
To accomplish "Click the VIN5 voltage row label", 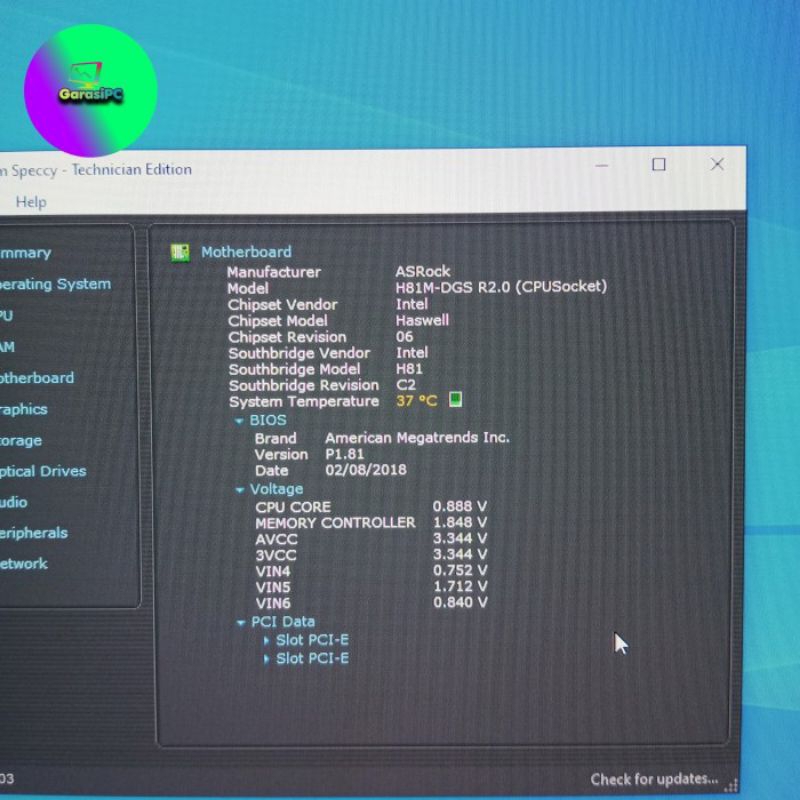I will point(273,587).
